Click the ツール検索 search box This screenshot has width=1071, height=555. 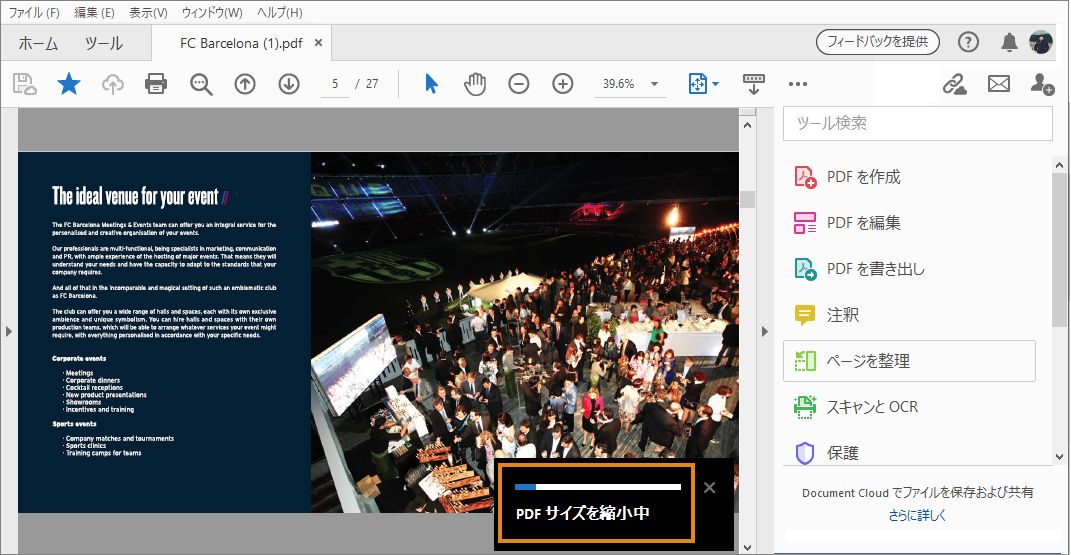click(917, 124)
